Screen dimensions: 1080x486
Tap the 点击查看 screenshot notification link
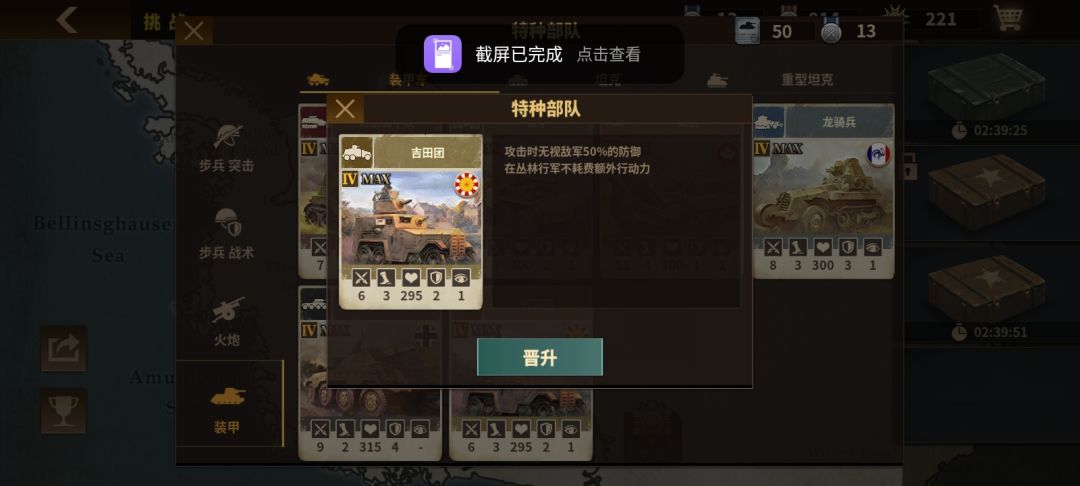click(x=608, y=54)
